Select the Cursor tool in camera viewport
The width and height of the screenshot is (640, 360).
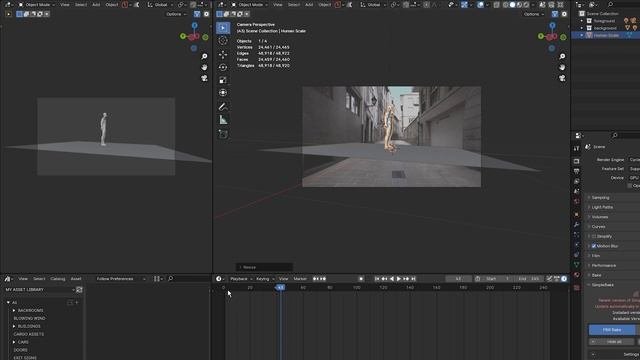(x=223, y=40)
